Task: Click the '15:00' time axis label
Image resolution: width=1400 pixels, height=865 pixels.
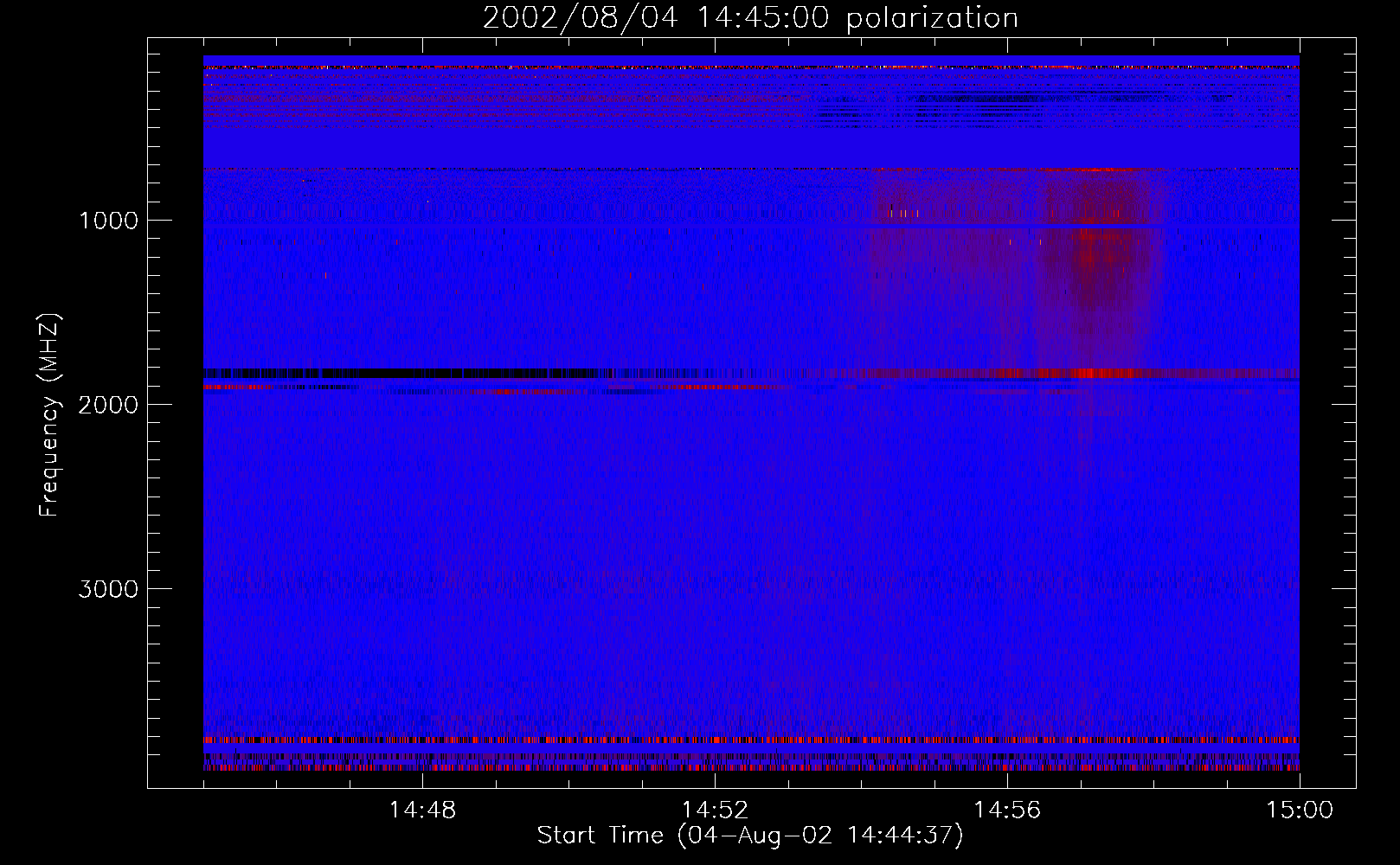Action: click(x=1300, y=811)
